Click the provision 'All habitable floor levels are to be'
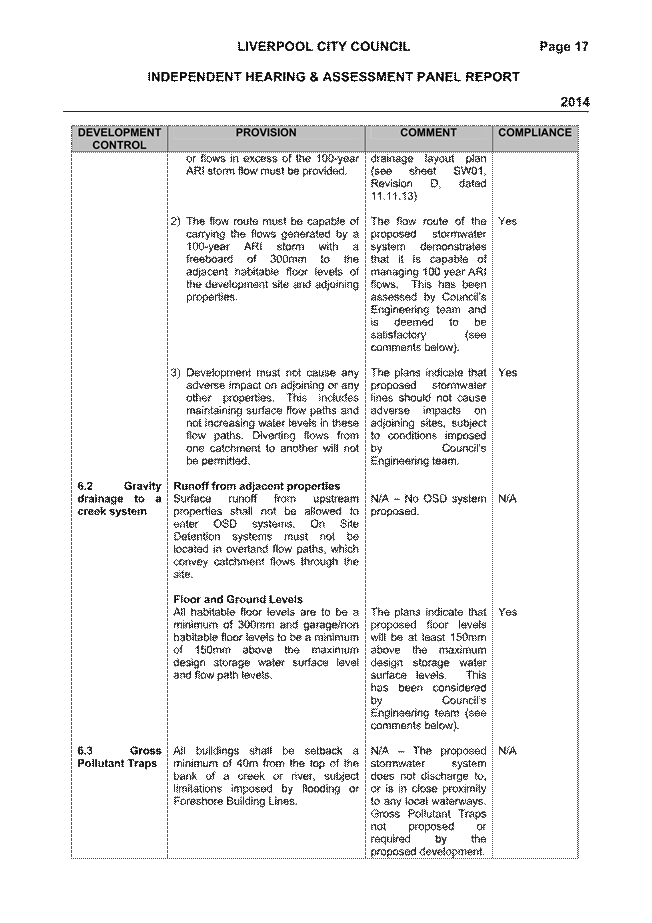 point(266,643)
